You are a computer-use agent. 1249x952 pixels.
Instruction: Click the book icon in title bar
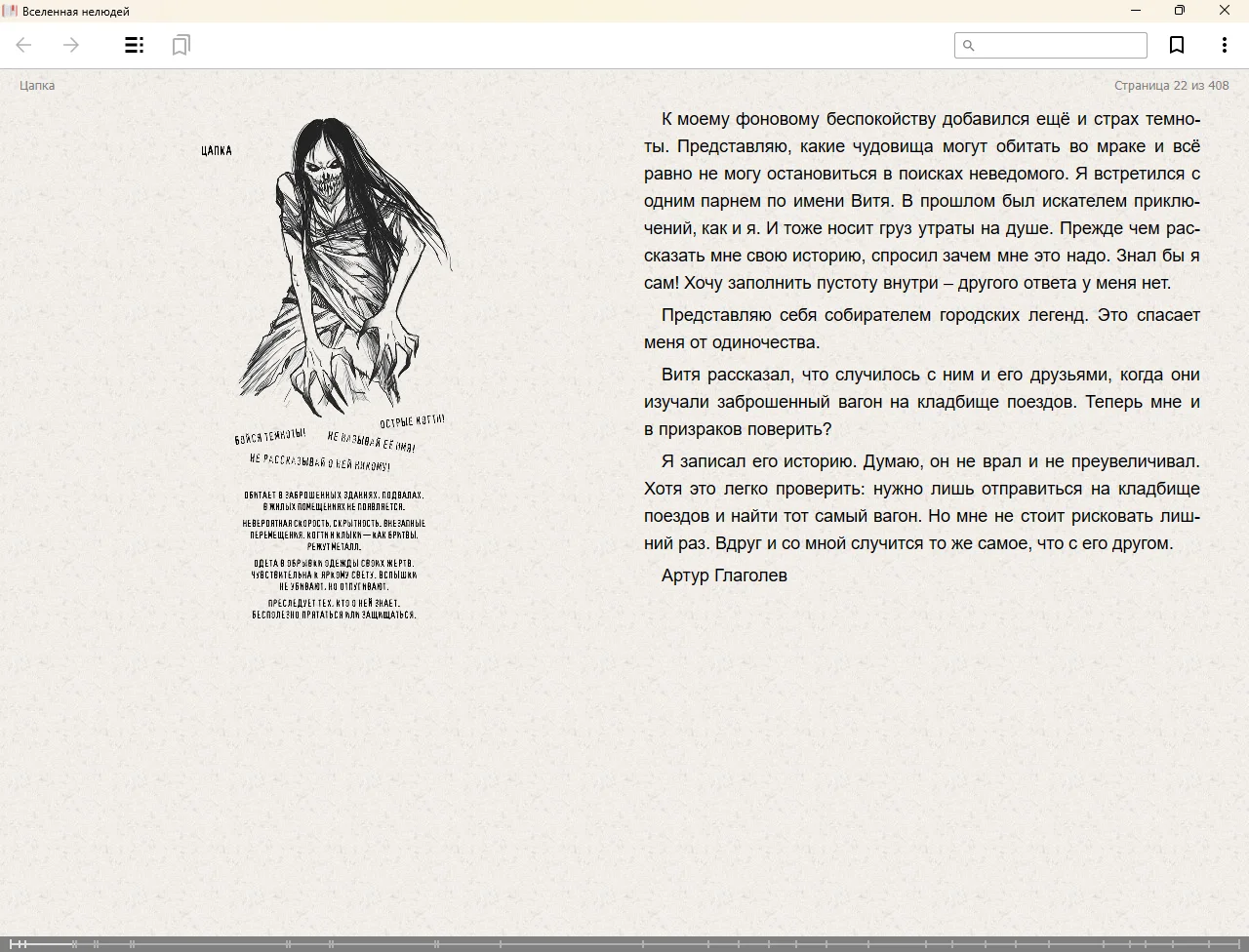(x=10, y=11)
